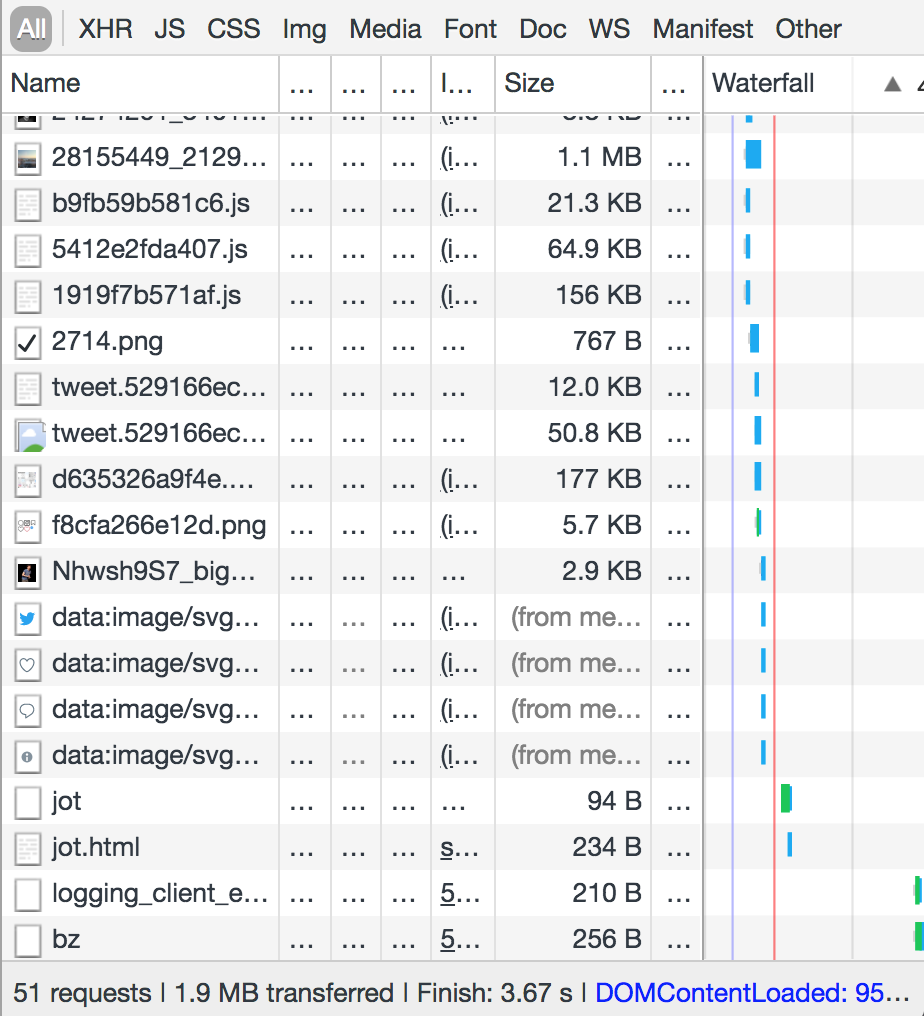Filter requests by Manifest
This screenshot has height=1016, width=924.
coord(703,29)
